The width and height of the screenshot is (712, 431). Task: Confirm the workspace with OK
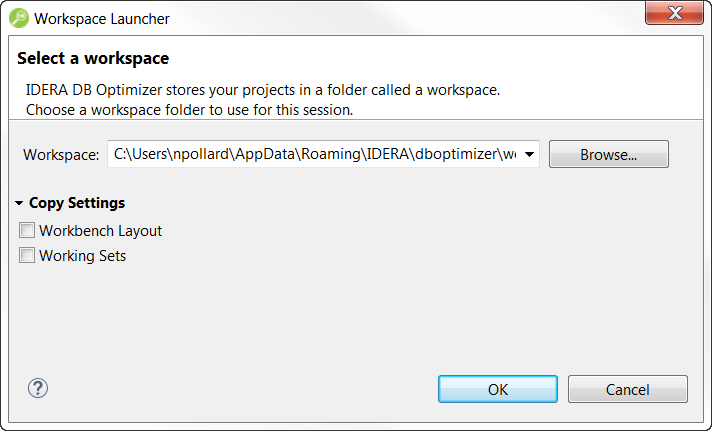point(497,389)
